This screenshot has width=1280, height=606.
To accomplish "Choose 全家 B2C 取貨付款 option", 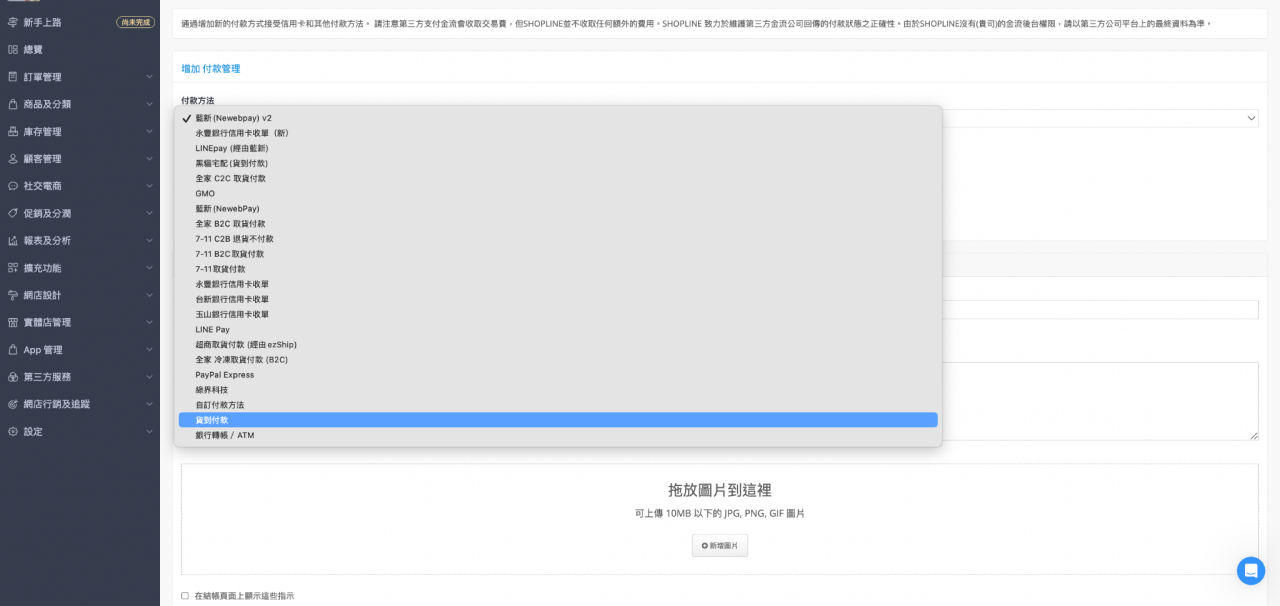I will pos(558,224).
